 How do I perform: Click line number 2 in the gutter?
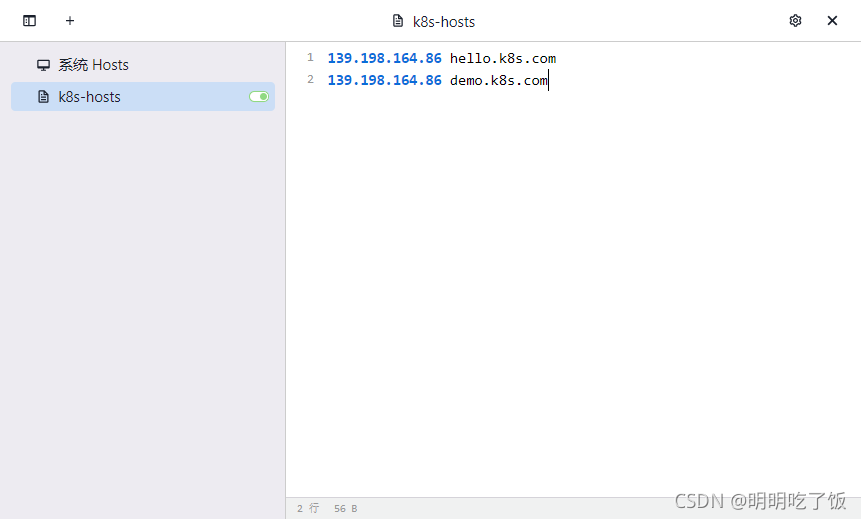[310, 79]
